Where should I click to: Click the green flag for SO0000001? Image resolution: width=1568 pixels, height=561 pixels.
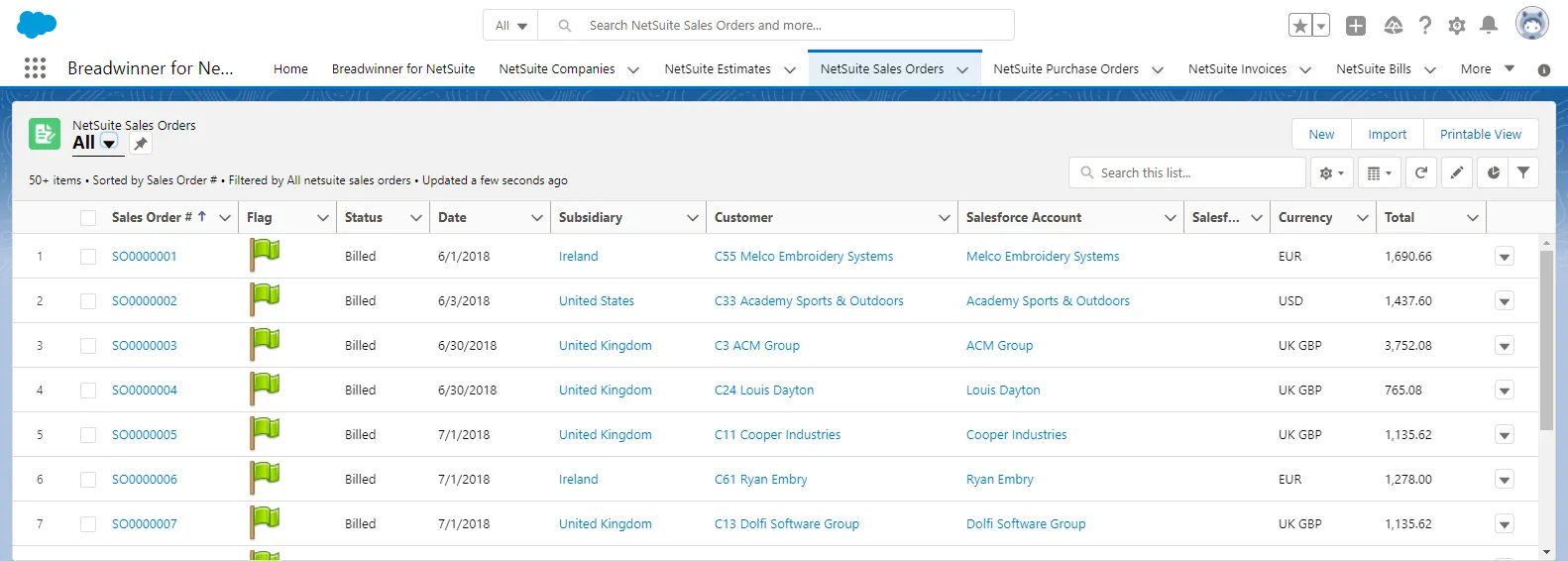point(265,256)
